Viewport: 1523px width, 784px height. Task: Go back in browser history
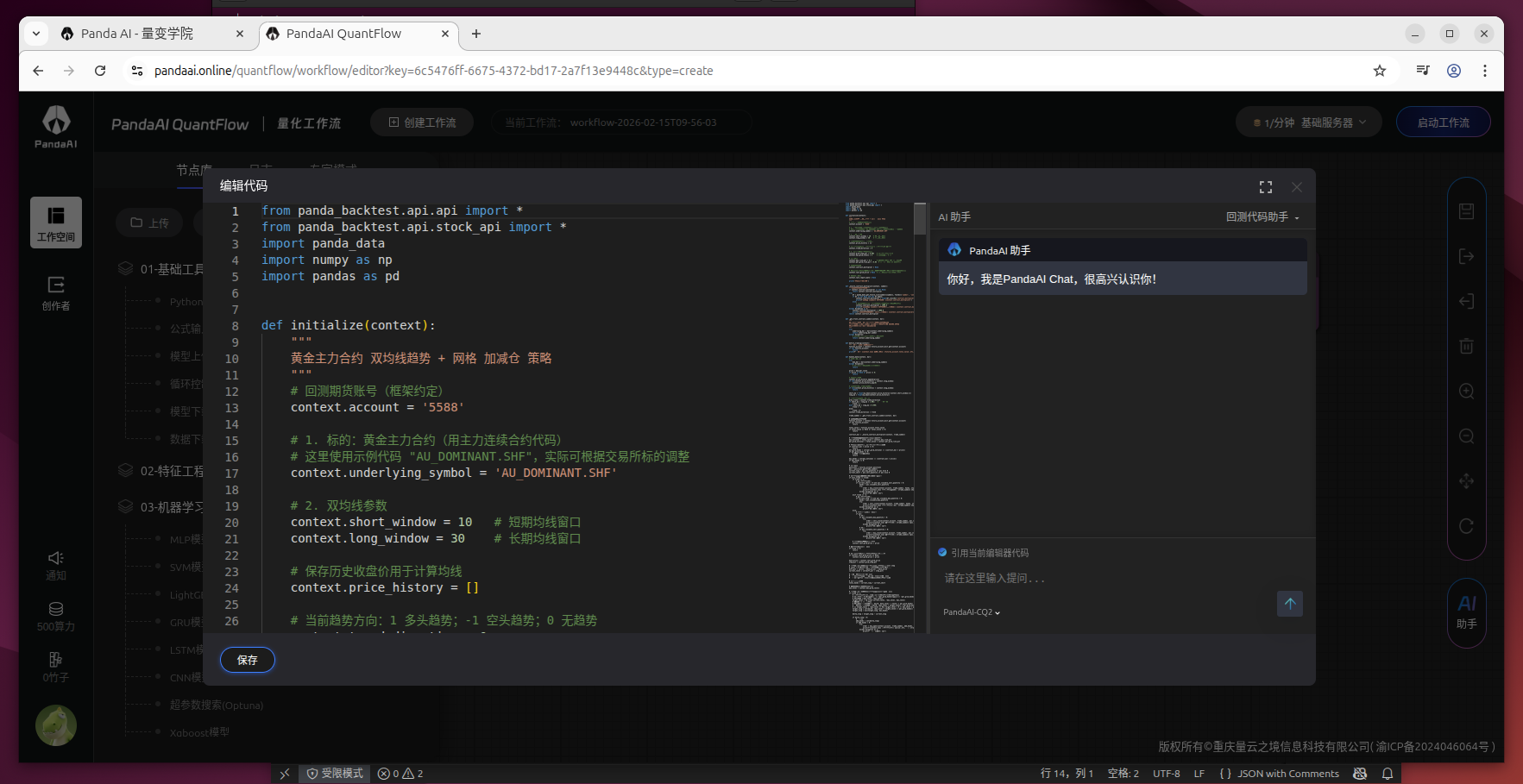tap(38, 71)
